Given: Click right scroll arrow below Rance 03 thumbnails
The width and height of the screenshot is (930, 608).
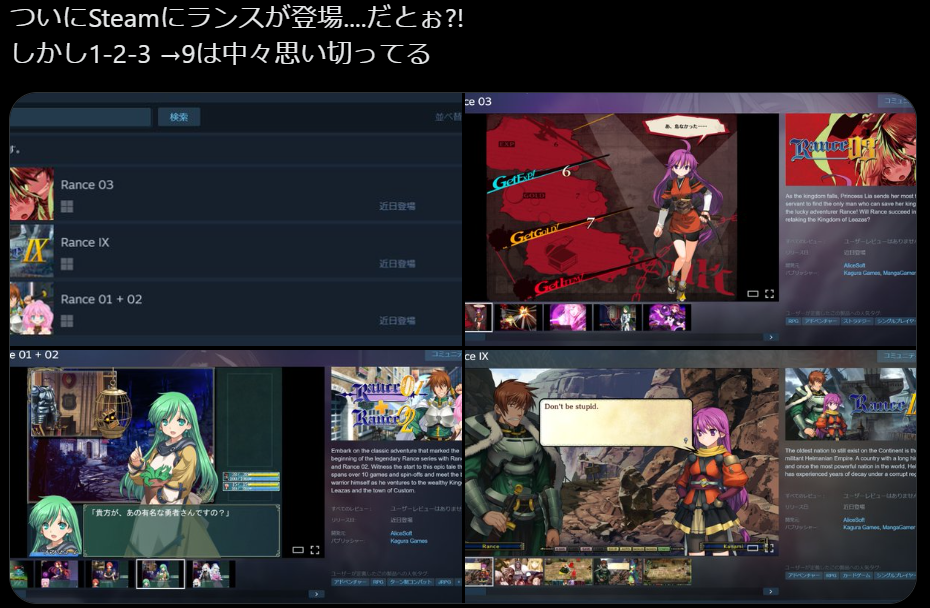Looking at the screenshot, I should [769, 338].
